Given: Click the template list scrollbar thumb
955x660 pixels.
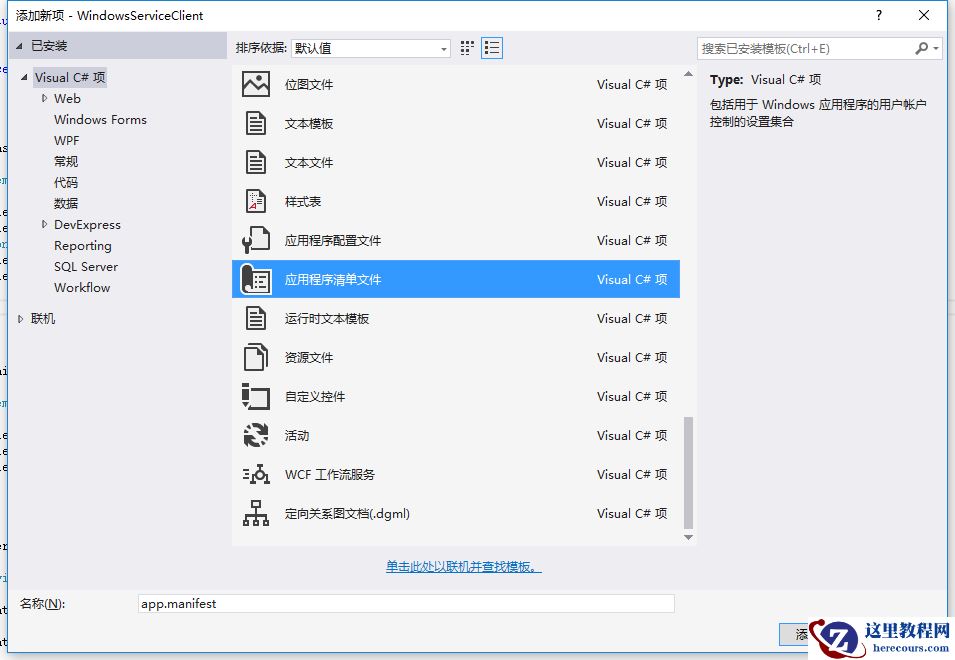Looking at the screenshot, I should (x=688, y=473).
